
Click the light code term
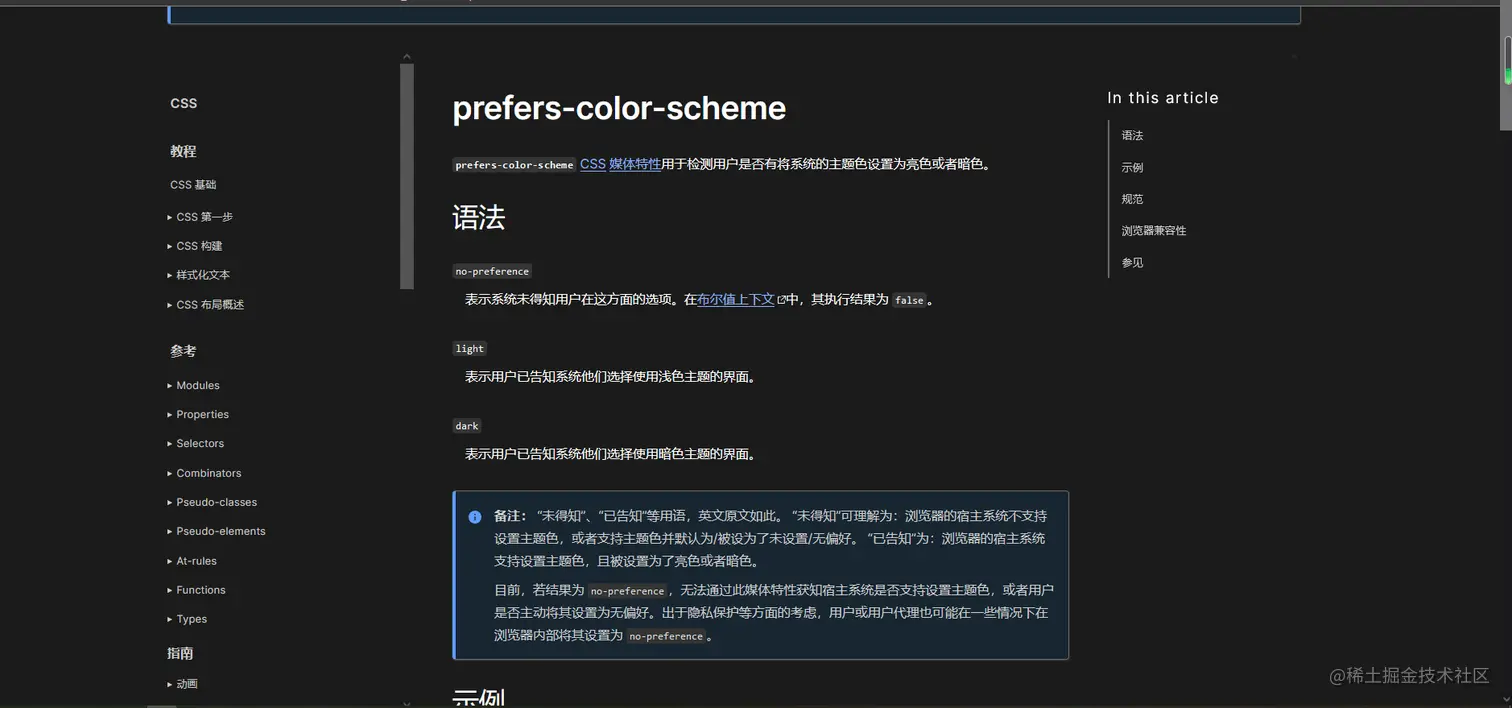click(470, 349)
